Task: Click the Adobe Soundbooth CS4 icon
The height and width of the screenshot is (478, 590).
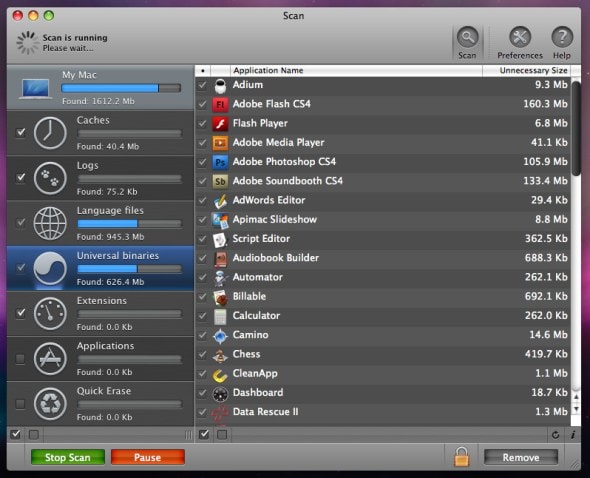Action: click(220, 181)
